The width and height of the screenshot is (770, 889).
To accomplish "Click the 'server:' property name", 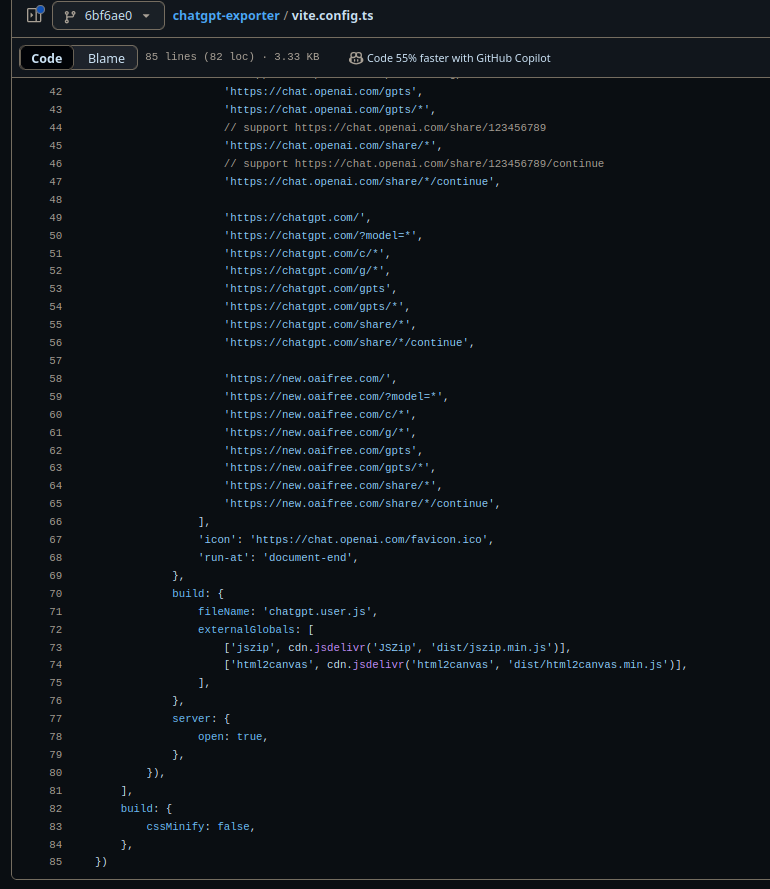I will pyautogui.click(x=194, y=719).
